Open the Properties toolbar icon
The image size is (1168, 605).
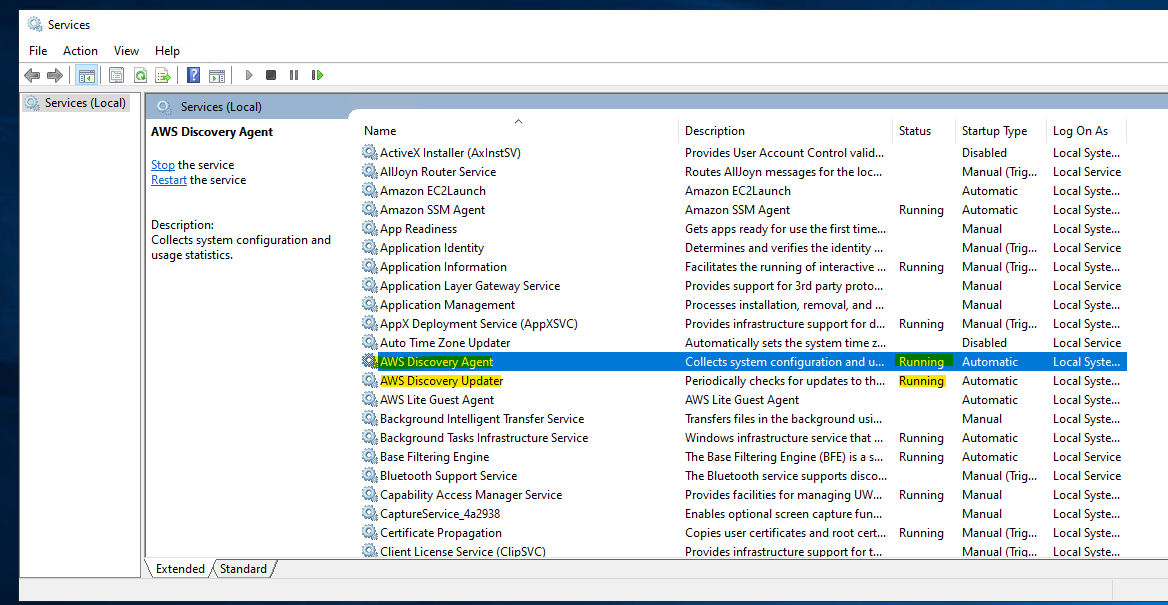116,75
